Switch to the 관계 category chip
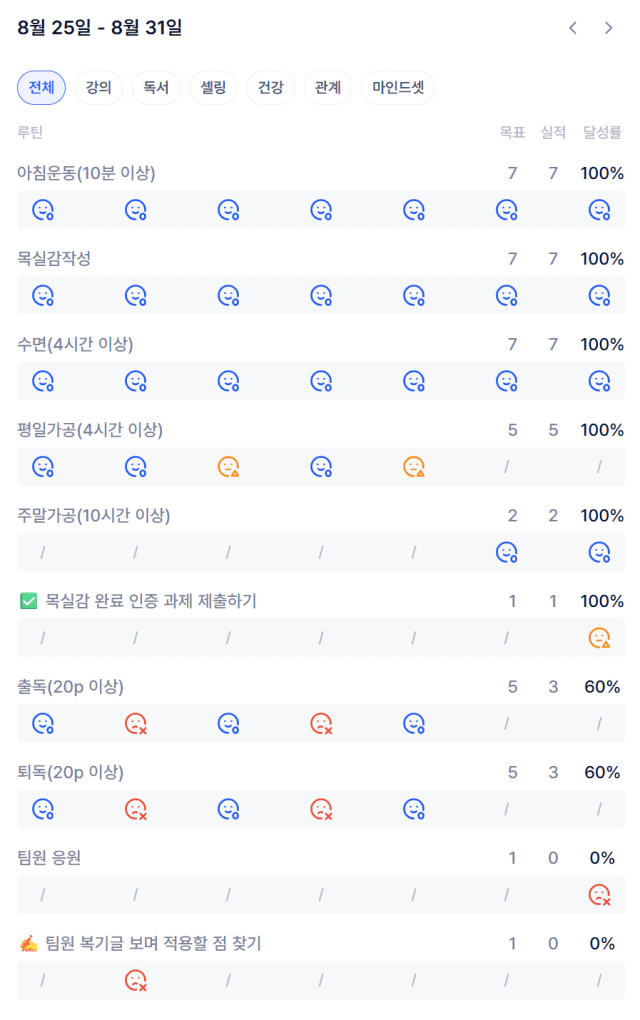Screen dimensions: 640x1020 pyautogui.click(x=328, y=88)
